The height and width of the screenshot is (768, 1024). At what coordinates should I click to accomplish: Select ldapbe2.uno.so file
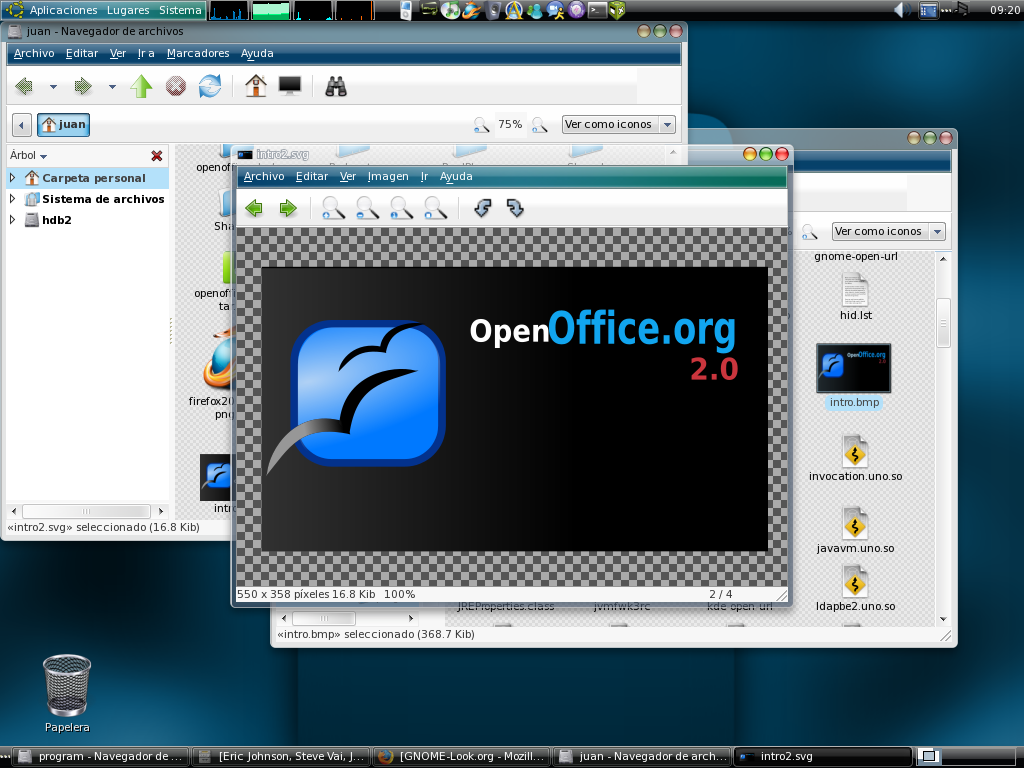coord(855,590)
